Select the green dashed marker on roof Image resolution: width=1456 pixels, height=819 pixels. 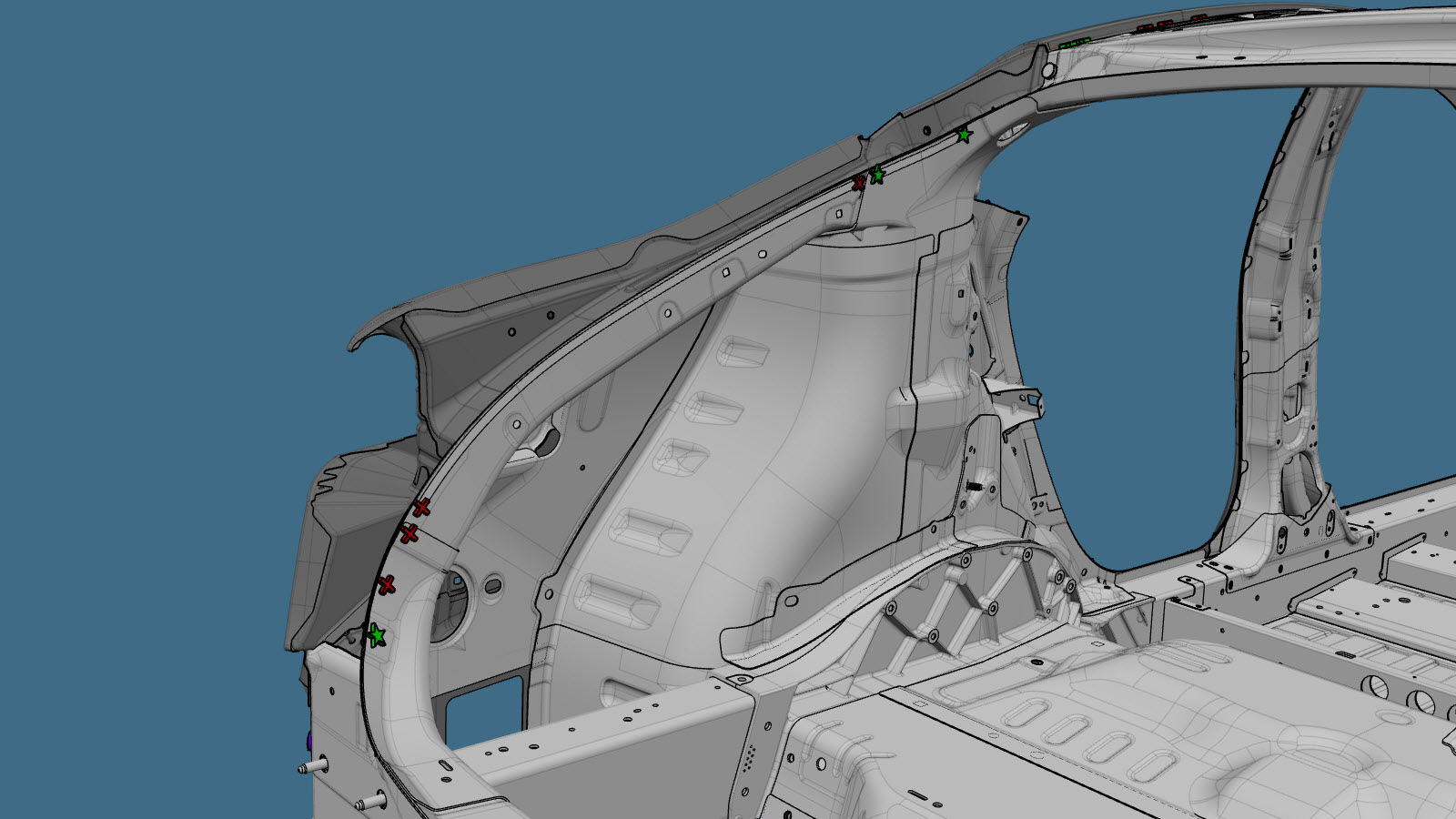[x=1075, y=42]
